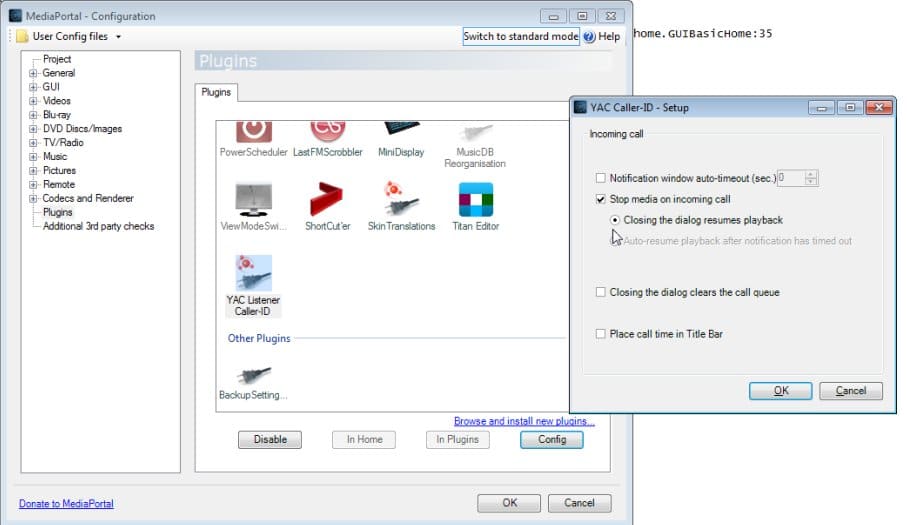This screenshot has height=525, width=907.
Task: Click the In Plugins button
Action: click(458, 439)
